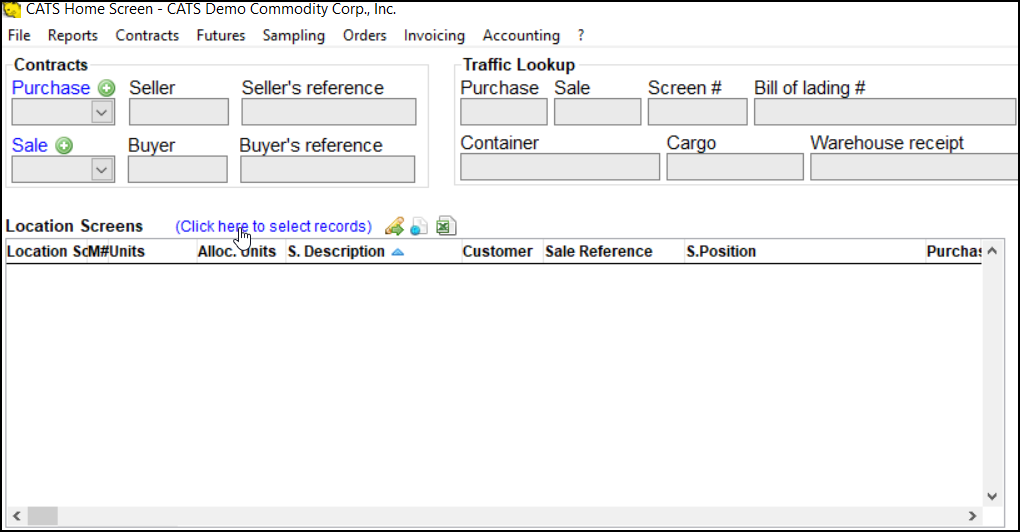Click the Location Sc column header

[x=46, y=252]
